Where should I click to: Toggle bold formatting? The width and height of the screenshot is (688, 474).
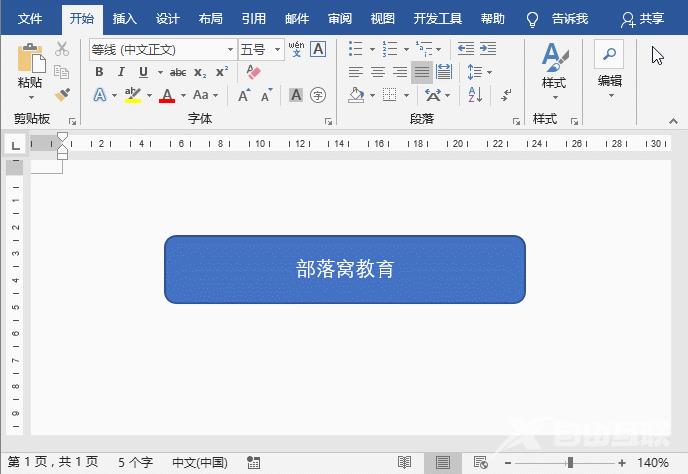coord(99,72)
